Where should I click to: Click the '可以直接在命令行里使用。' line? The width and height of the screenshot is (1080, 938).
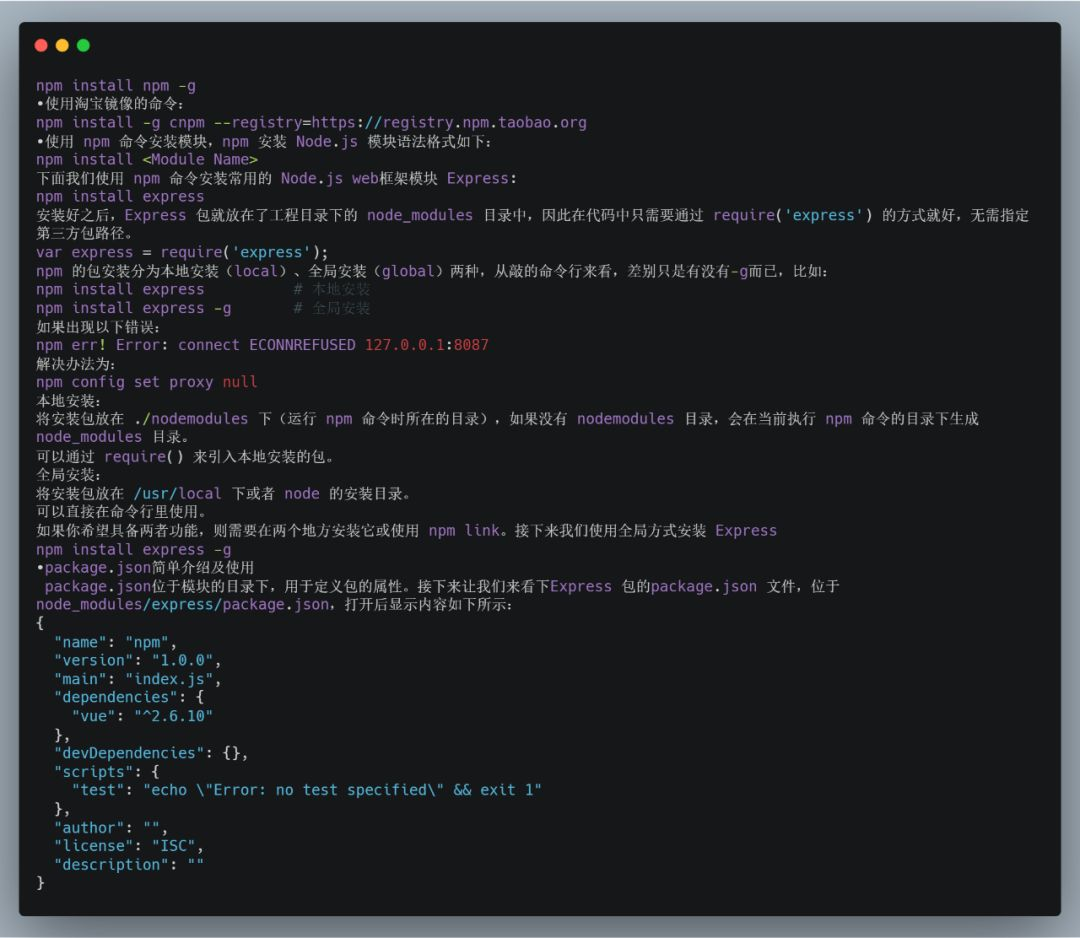click(x=121, y=512)
